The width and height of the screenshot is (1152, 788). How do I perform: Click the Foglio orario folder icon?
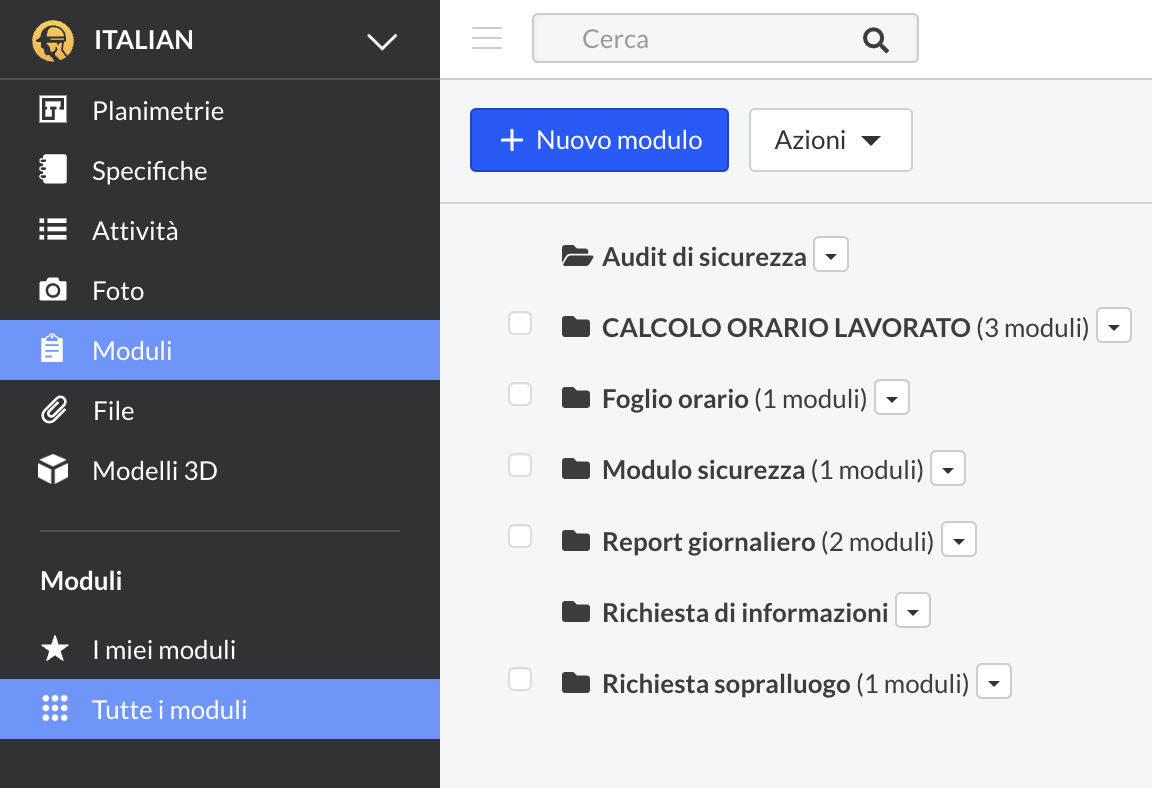(x=576, y=398)
